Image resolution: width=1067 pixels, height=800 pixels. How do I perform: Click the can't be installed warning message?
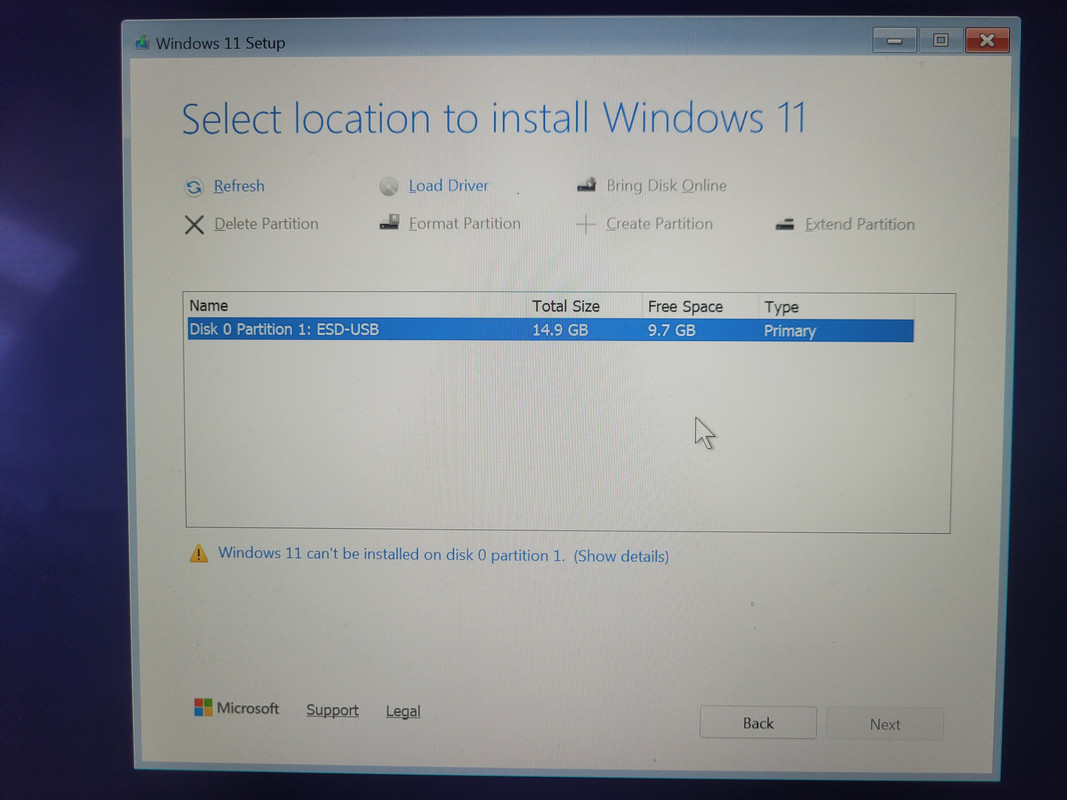(391, 554)
